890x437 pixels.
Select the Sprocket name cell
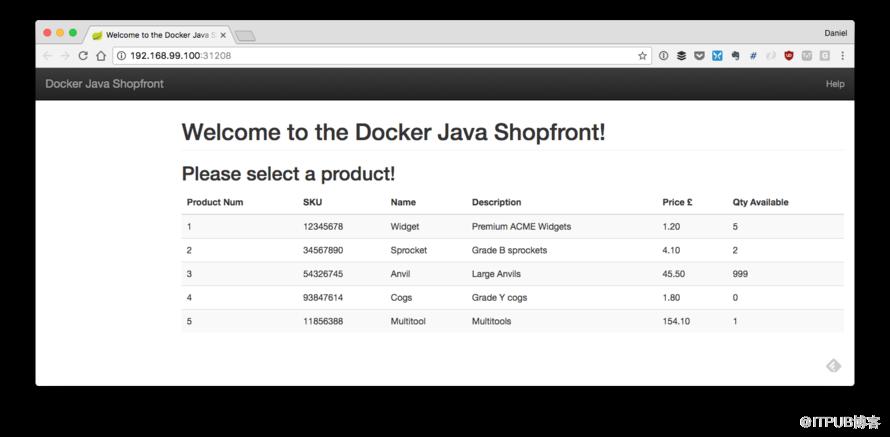[x=409, y=250]
